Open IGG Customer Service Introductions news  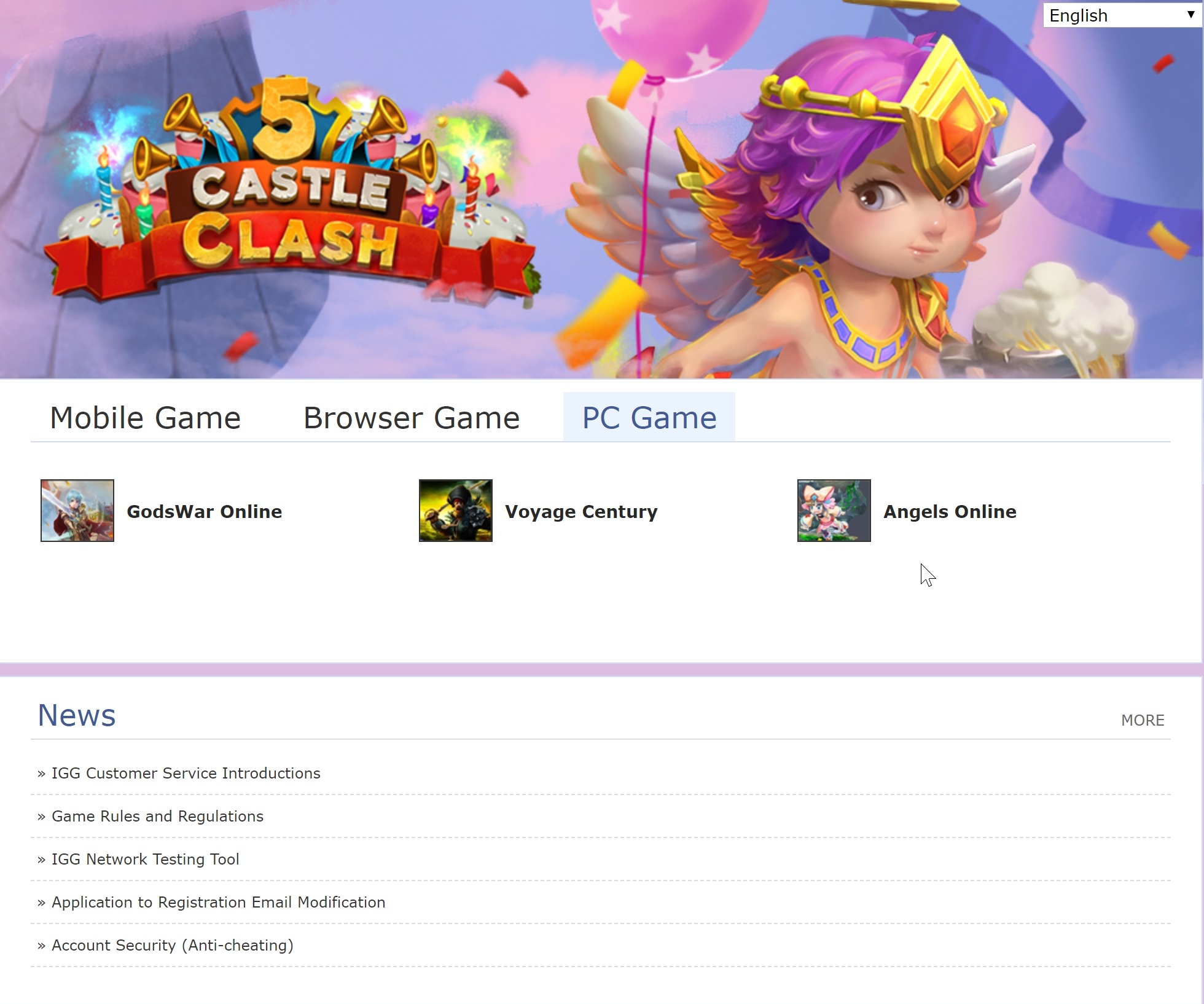186,773
